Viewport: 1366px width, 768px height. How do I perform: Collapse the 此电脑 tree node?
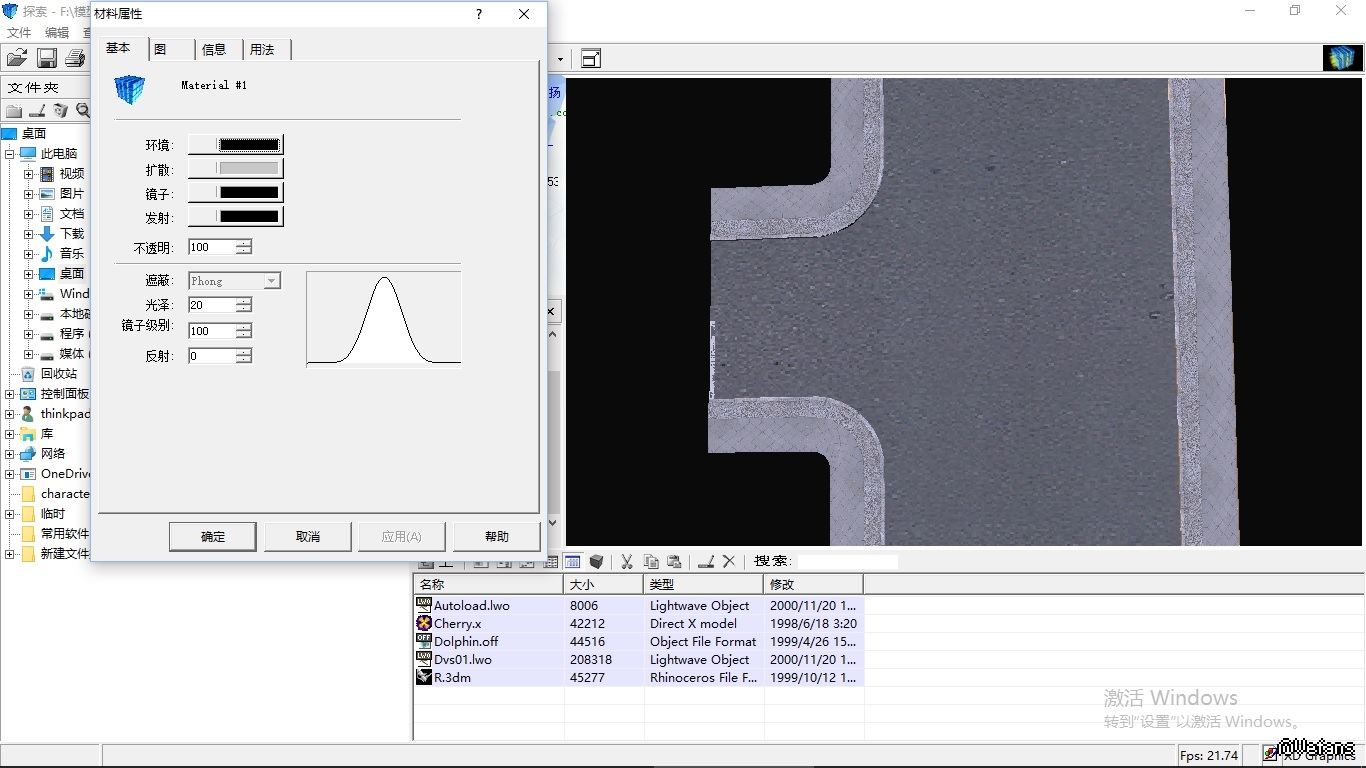pos(10,154)
